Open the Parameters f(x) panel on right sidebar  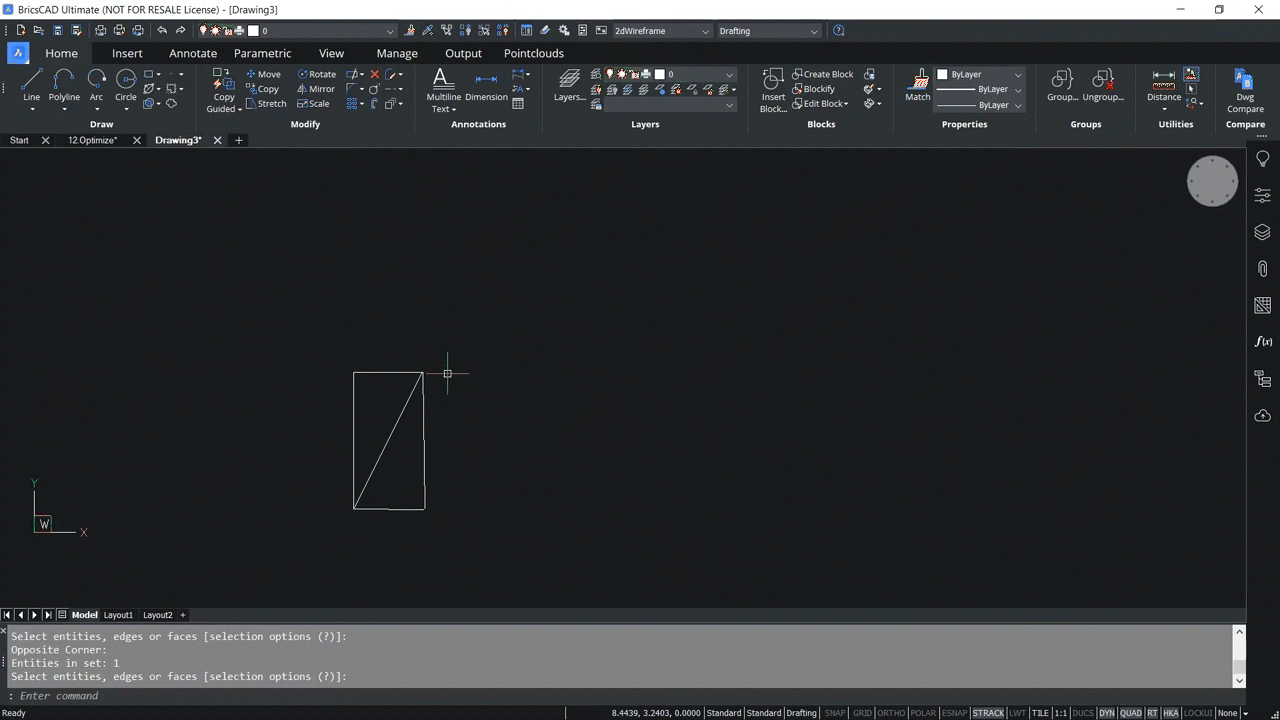click(1262, 342)
